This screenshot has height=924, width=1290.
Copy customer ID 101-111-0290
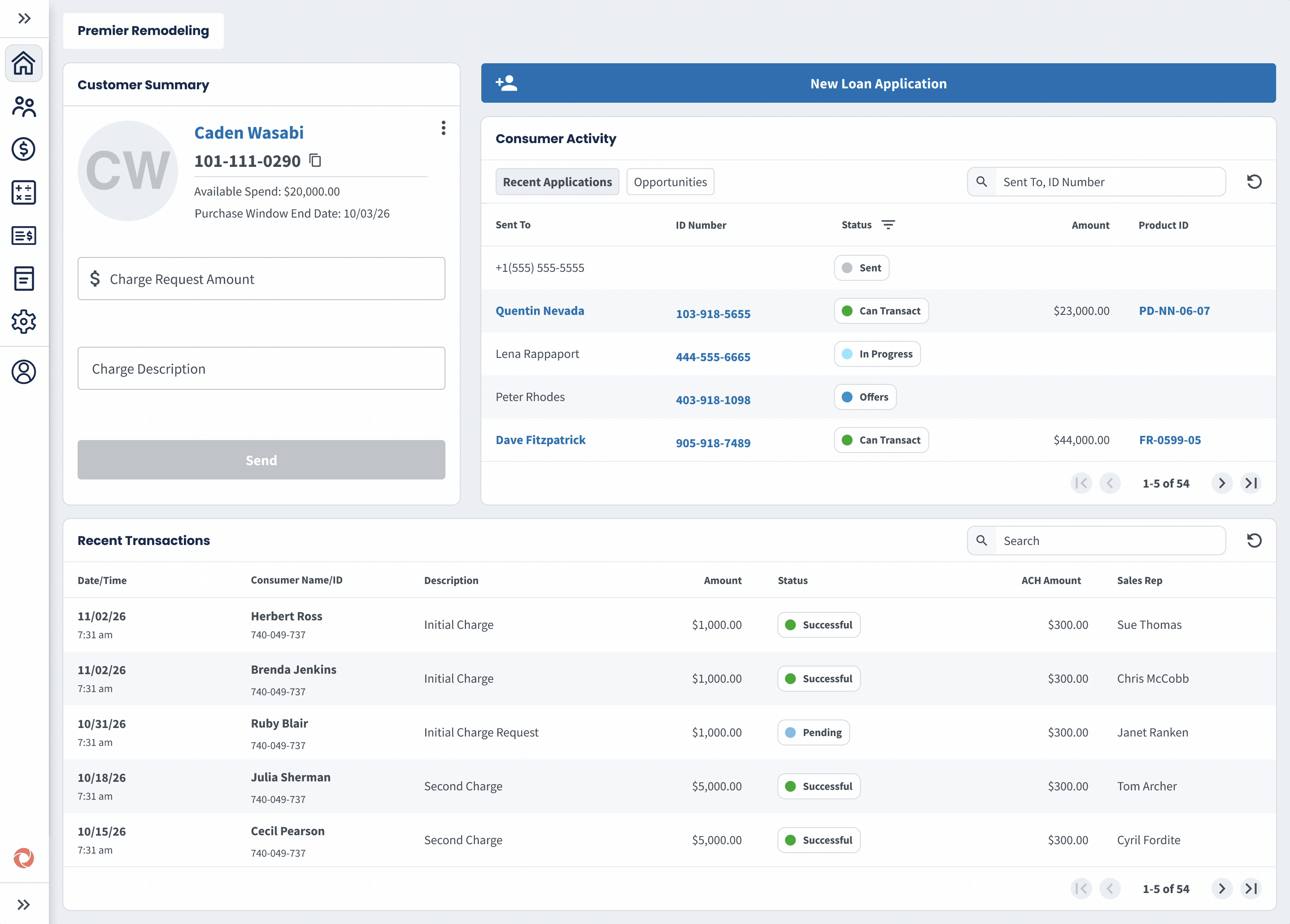point(315,161)
